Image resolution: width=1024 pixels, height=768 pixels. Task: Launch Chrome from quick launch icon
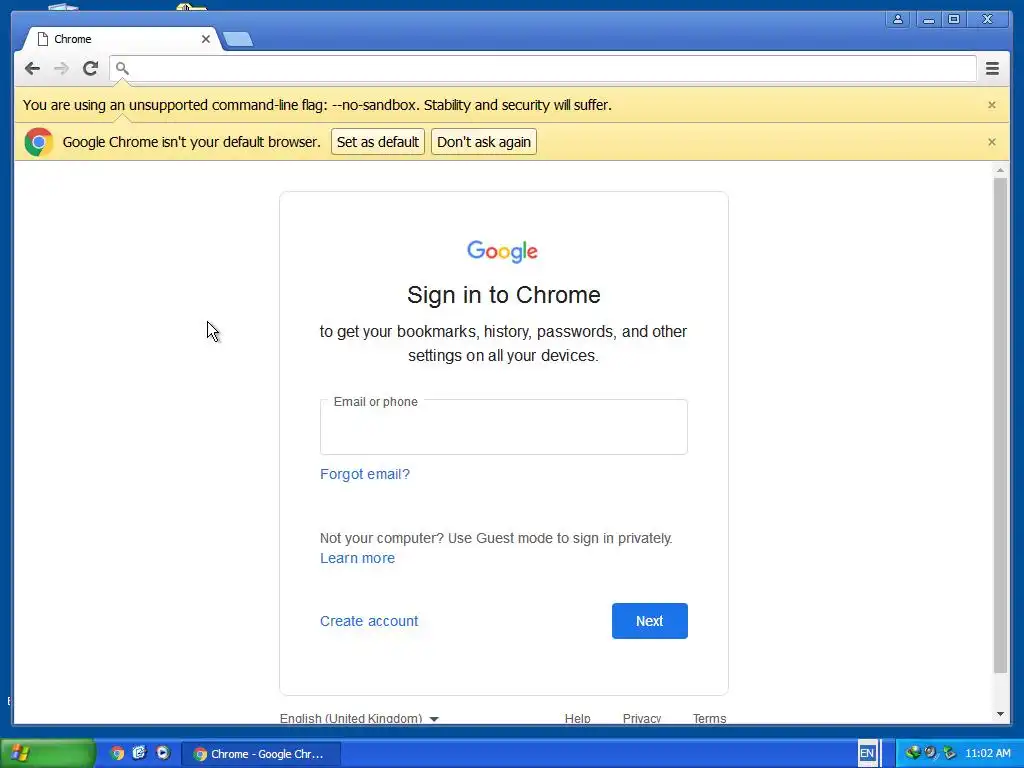[117, 753]
